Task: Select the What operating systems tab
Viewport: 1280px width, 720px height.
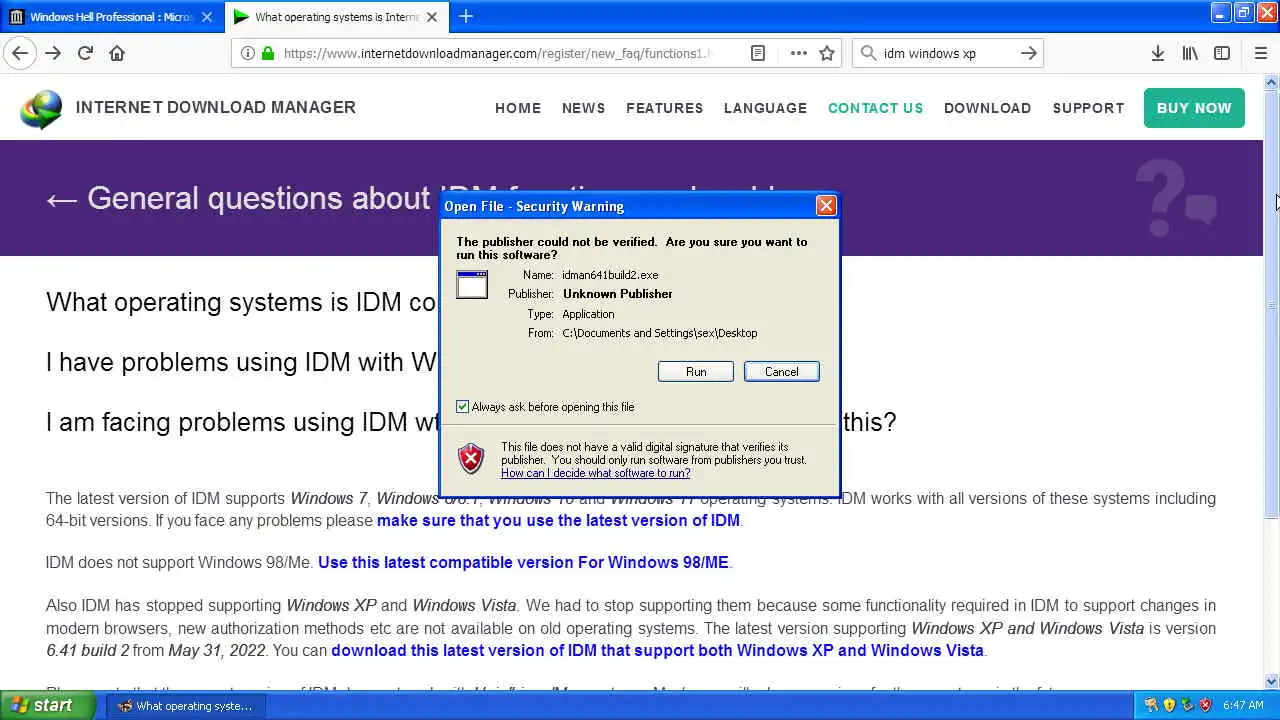Action: coord(337,17)
